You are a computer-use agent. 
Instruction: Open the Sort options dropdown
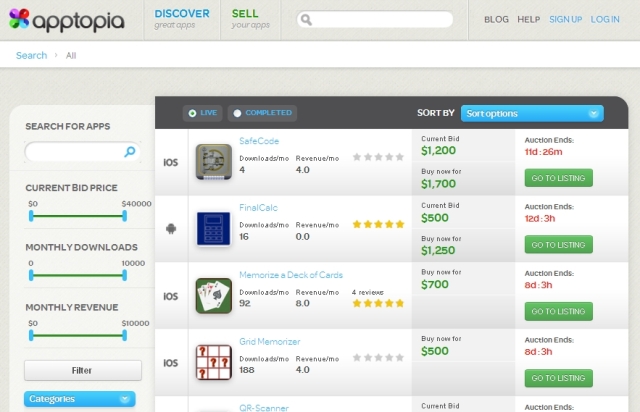pos(532,114)
